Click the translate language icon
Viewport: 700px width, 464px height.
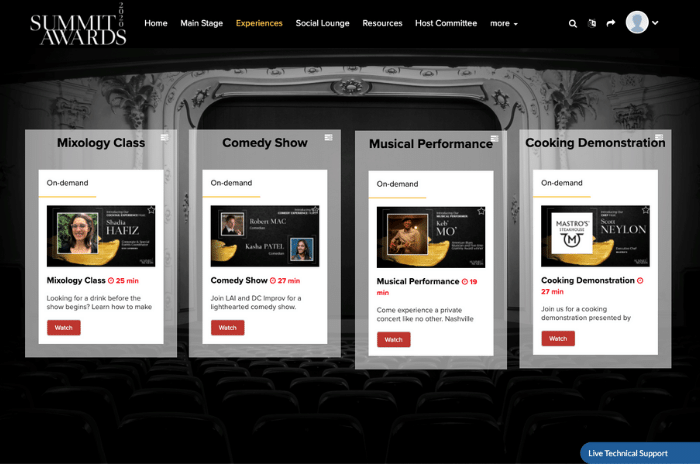click(x=592, y=23)
